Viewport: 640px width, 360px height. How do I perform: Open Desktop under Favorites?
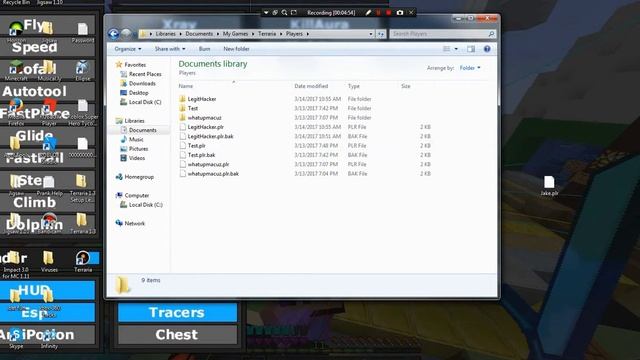coord(134,93)
